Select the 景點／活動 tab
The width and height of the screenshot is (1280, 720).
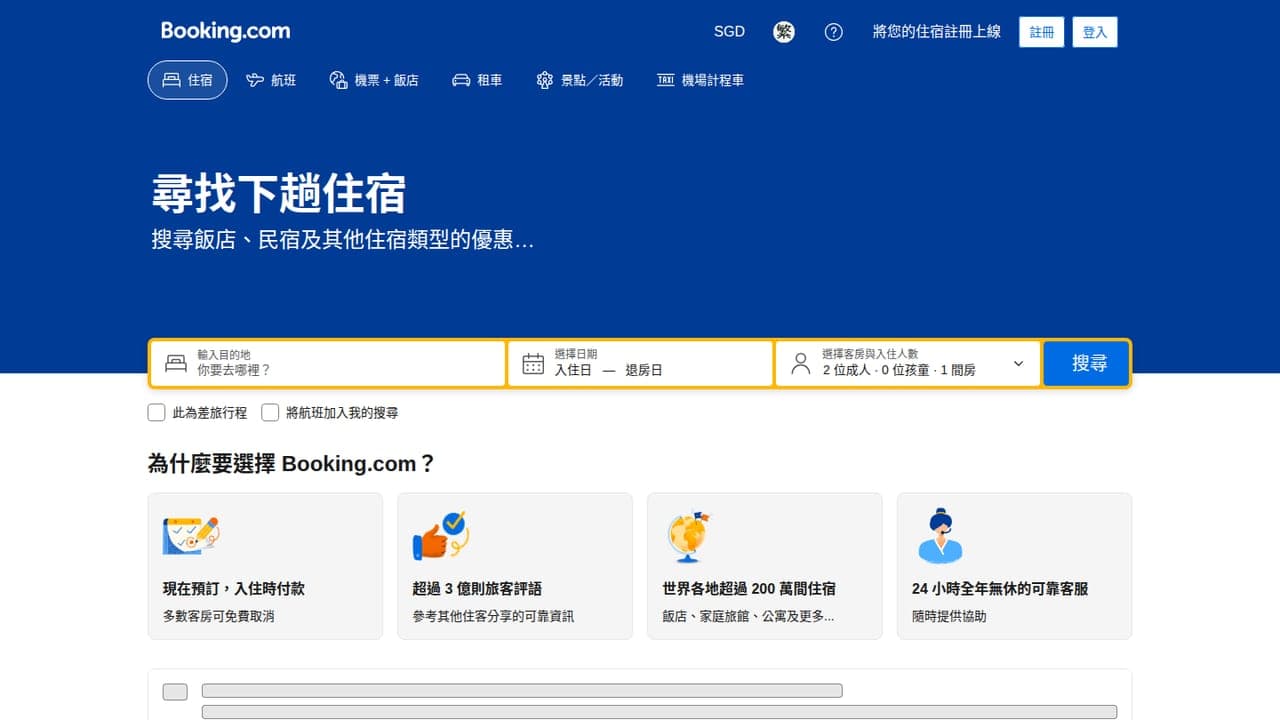pos(580,80)
